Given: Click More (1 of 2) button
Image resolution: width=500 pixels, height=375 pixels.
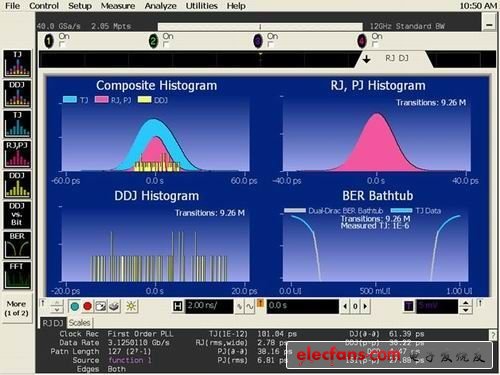Looking at the screenshot, I should point(17,308).
